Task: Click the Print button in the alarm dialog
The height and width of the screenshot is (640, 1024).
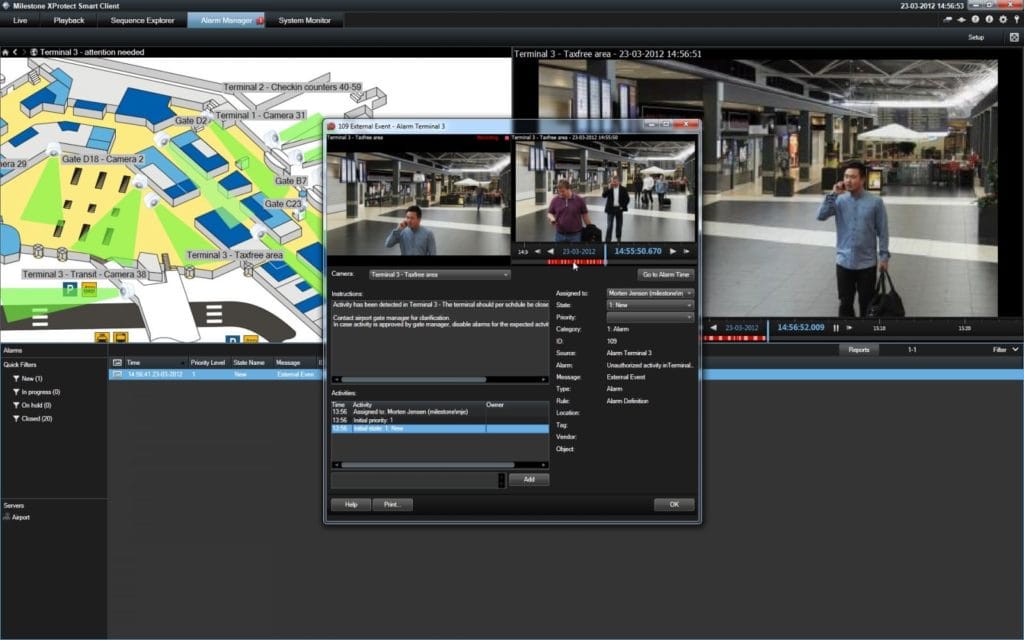Action: (x=392, y=504)
